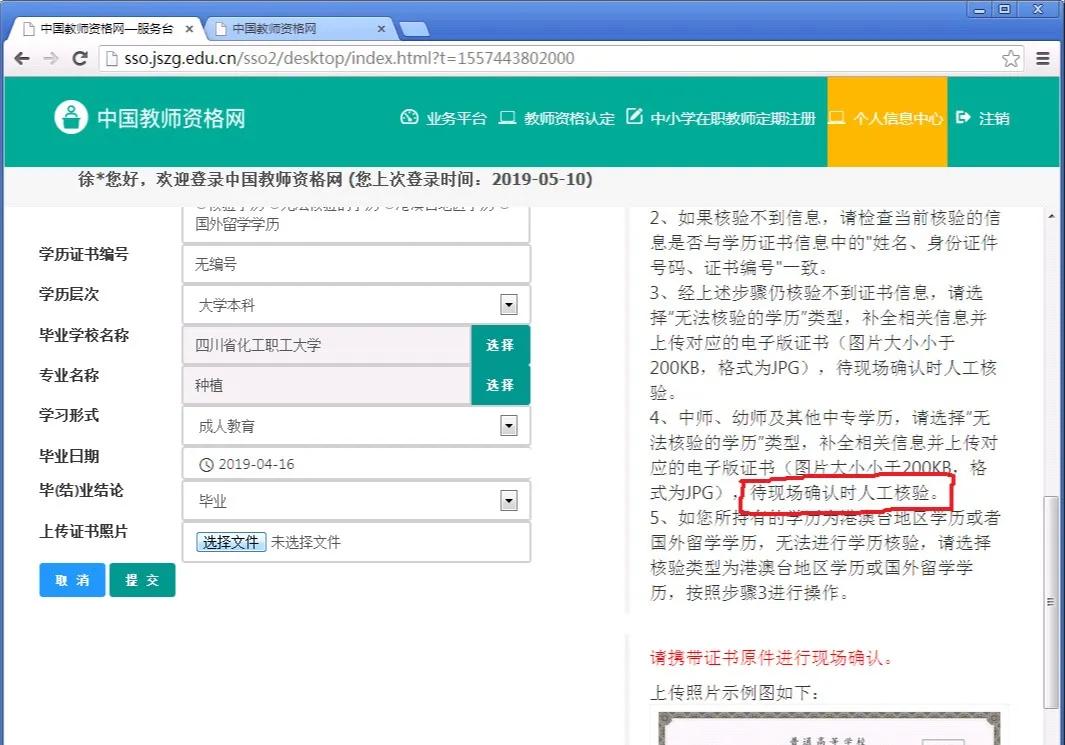Click 选择 next to 毕业学校名称
The width and height of the screenshot is (1065, 745).
click(x=500, y=343)
